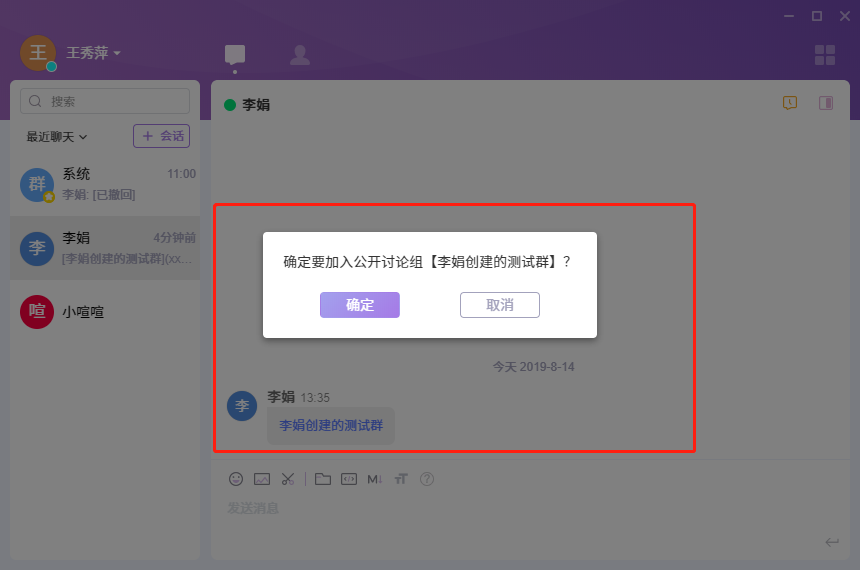Click the 确定 button to join
Image resolution: width=860 pixels, height=570 pixels.
360,305
